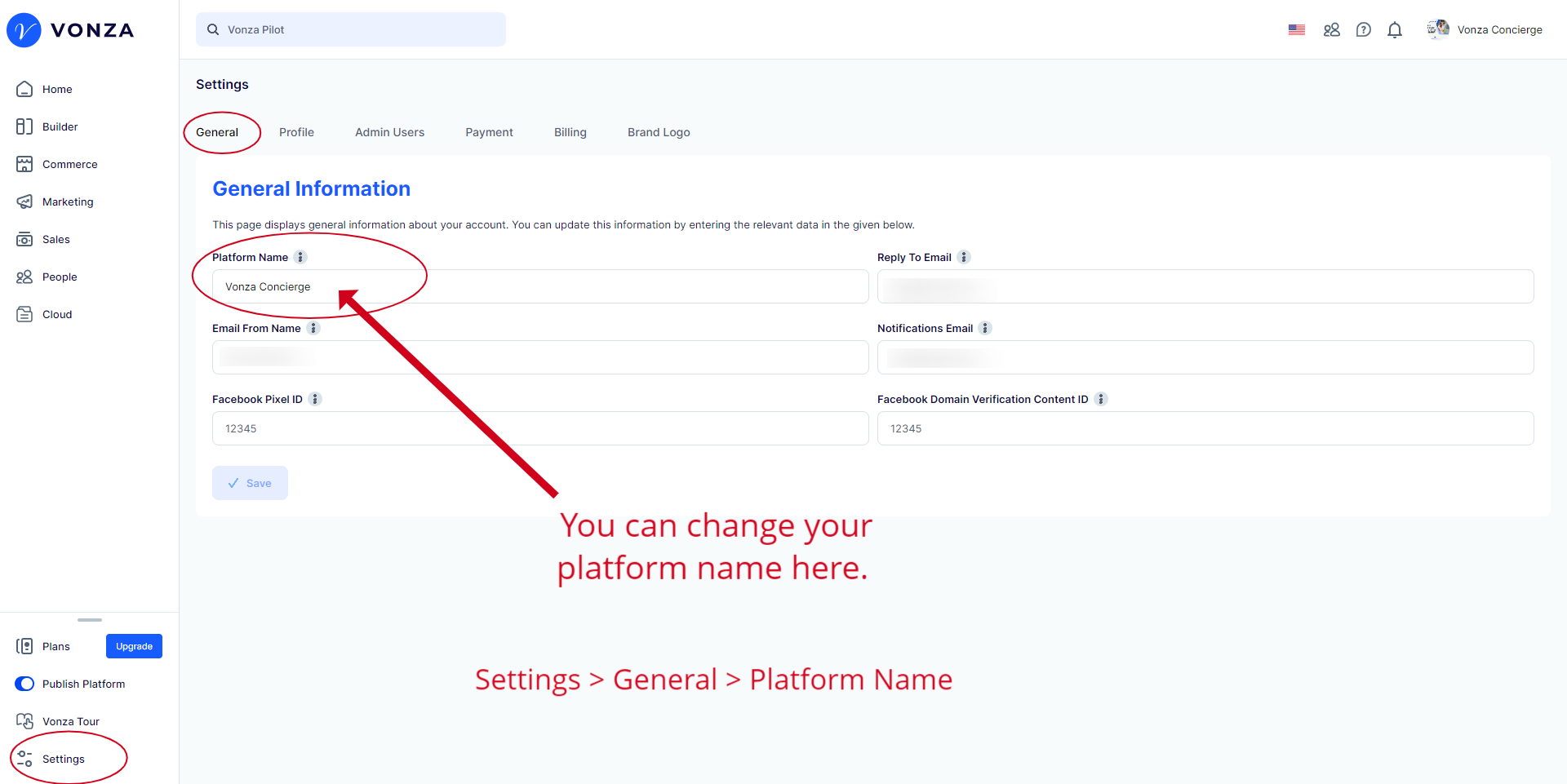Open Cloud in the sidebar
Viewport: 1567px width, 784px height.
(57, 314)
